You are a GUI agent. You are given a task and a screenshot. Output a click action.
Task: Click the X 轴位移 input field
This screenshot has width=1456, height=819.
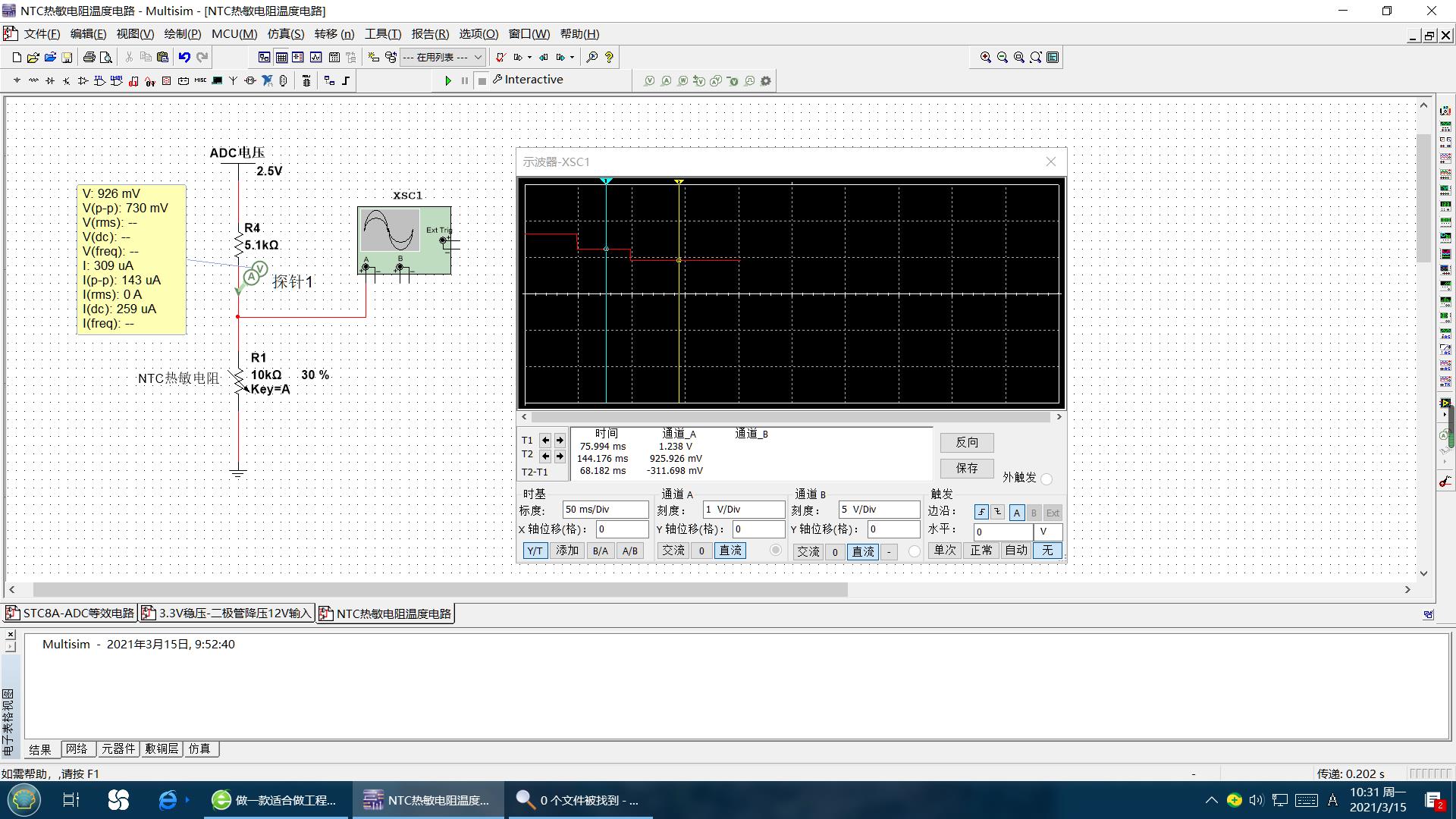pos(622,529)
